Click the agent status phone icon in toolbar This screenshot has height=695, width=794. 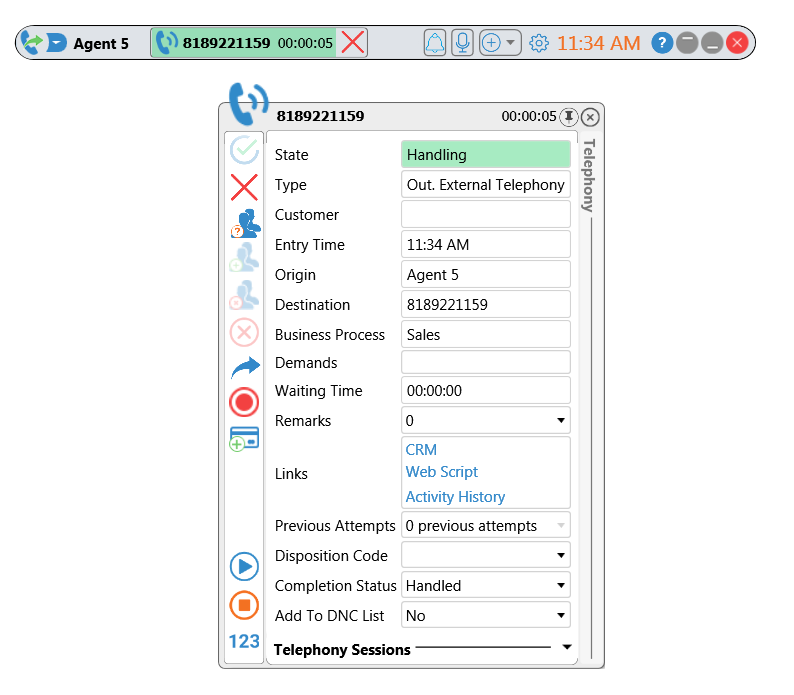pyautogui.click(x=31, y=43)
